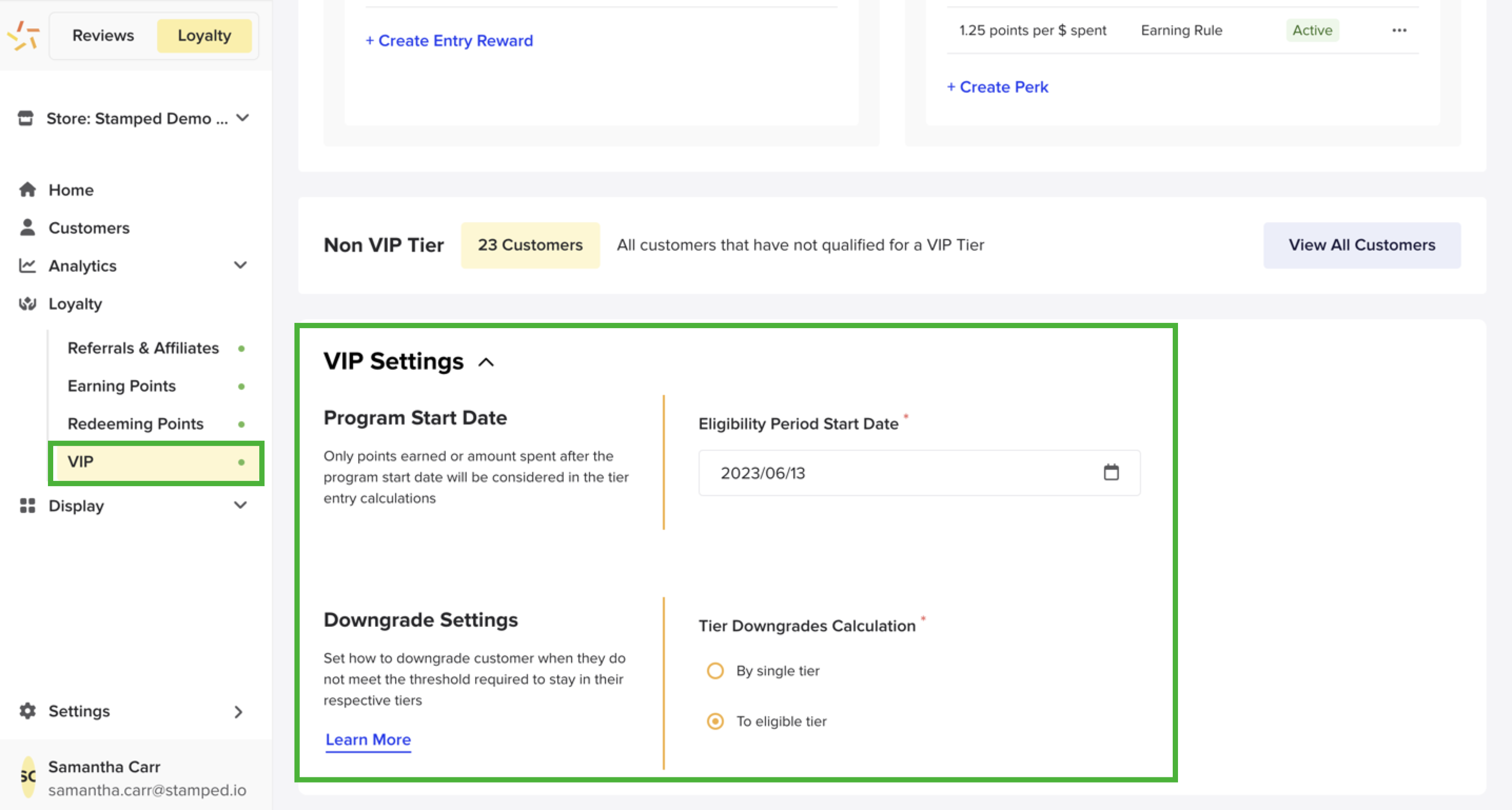Click the Non VIP Tier heading
Viewport: 1512px width, 810px height.
[384, 245]
